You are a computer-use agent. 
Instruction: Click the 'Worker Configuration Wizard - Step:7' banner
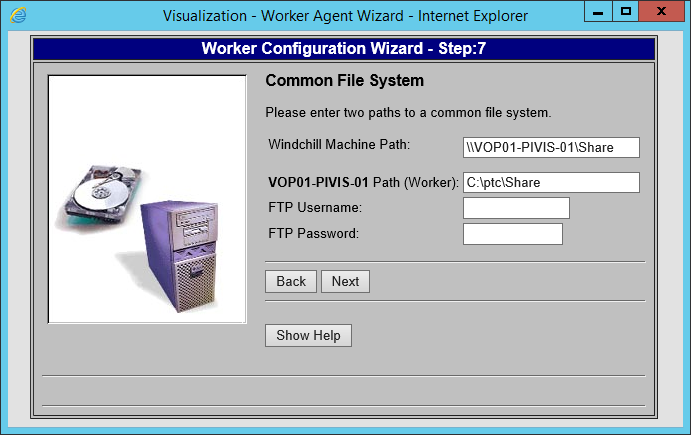(x=344, y=48)
